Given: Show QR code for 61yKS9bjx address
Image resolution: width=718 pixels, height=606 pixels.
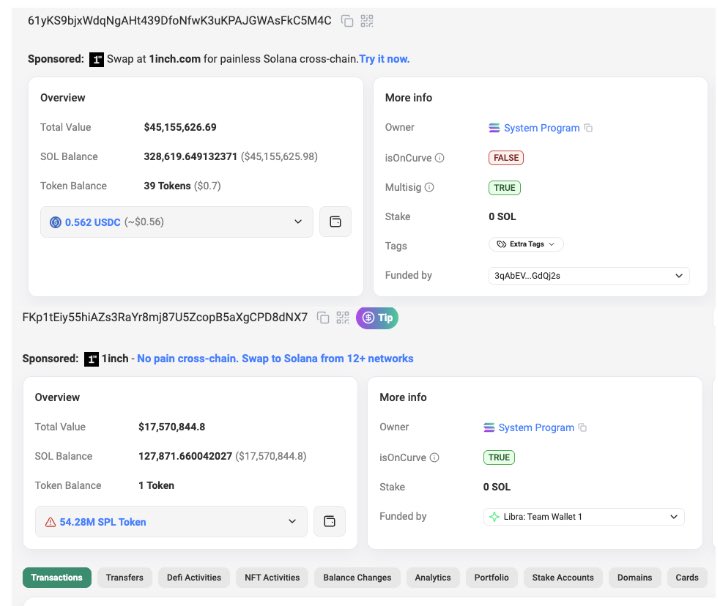Looking at the screenshot, I should coord(367,21).
